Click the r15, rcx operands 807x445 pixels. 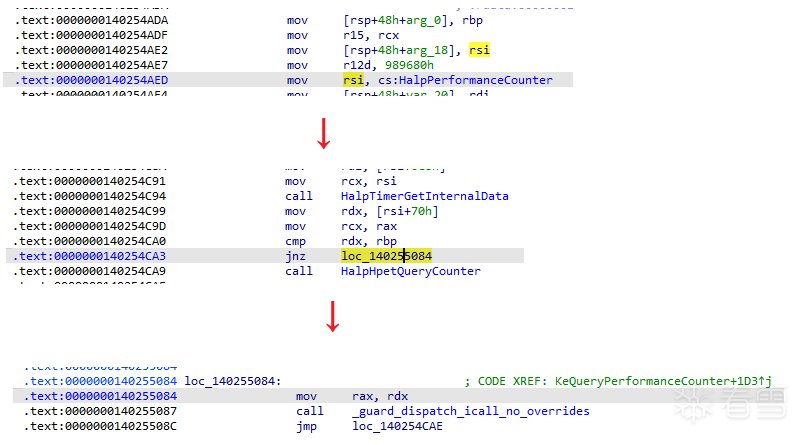point(371,35)
